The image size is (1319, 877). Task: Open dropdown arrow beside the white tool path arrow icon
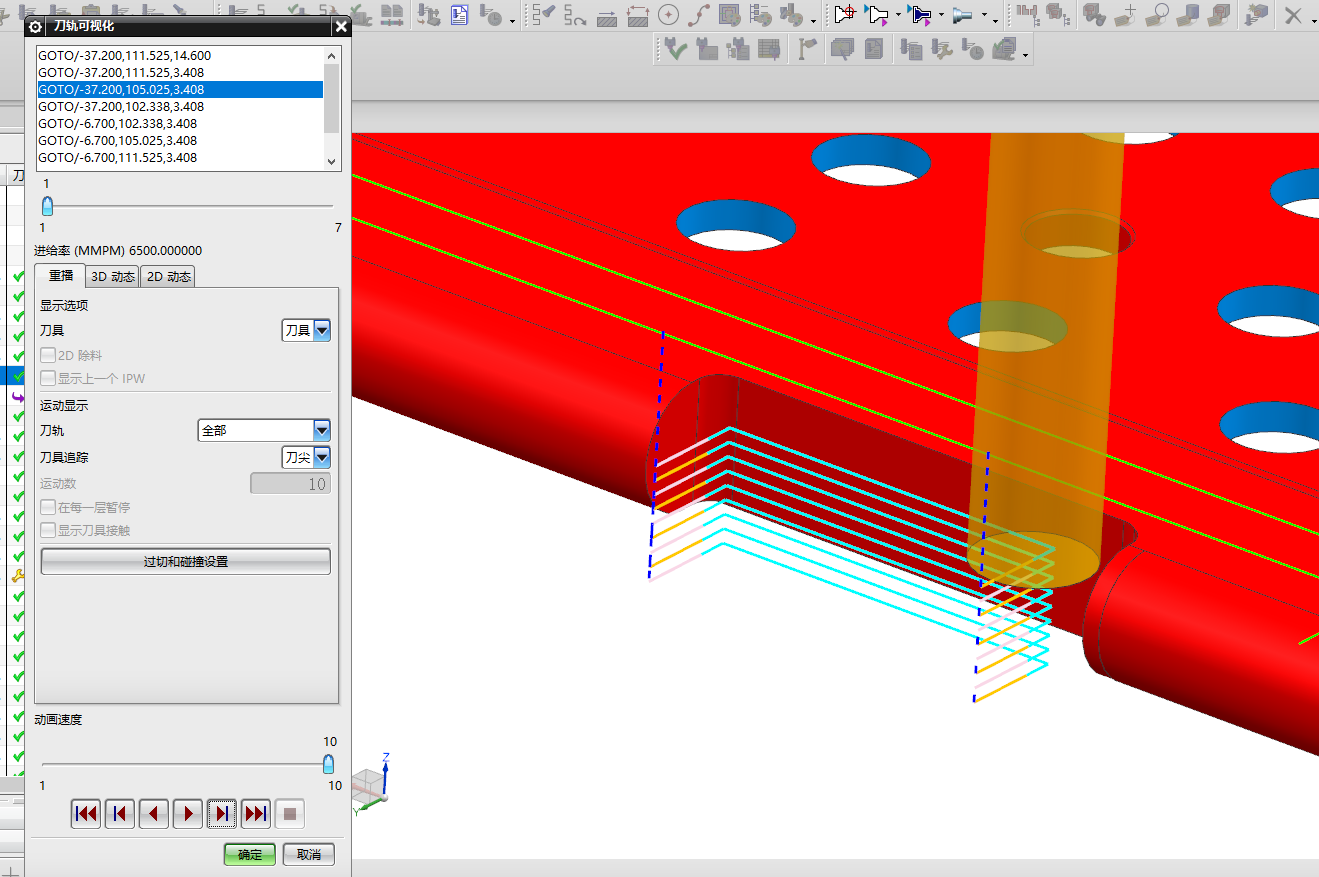pyautogui.click(x=897, y=17)
